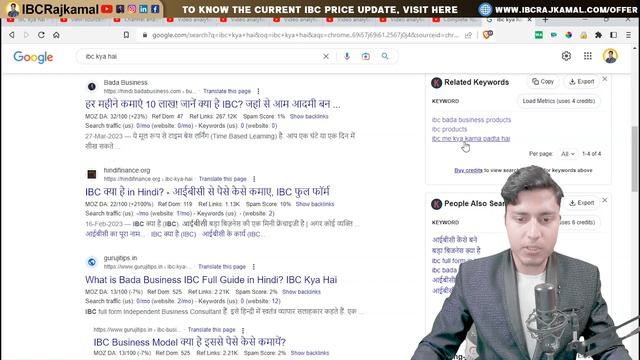Export the People Also Search list
Image resolution: width=640 pixels, height=360 pixels.
[x=582, y=203]
